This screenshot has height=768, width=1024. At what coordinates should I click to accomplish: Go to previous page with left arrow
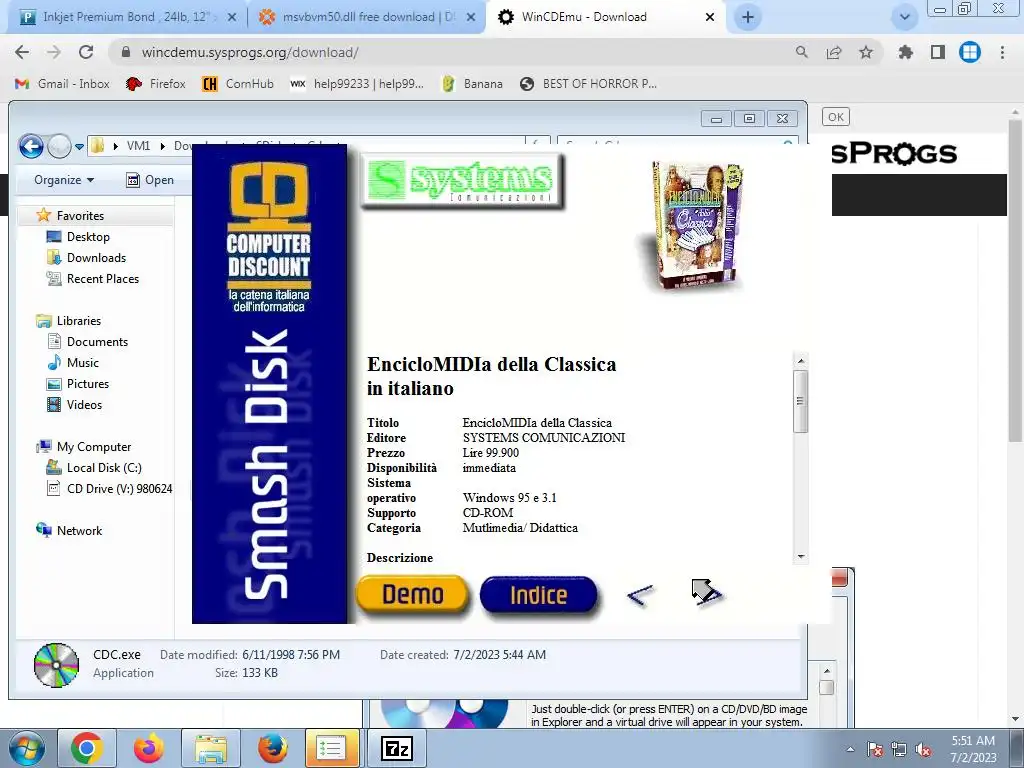point(639,595)
